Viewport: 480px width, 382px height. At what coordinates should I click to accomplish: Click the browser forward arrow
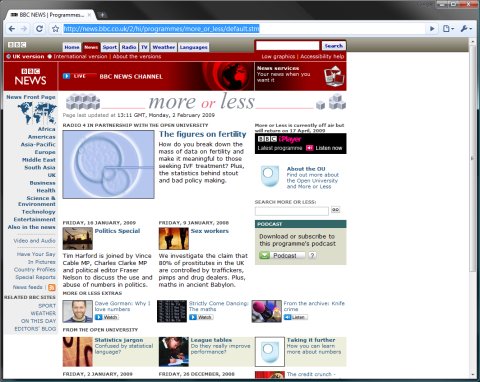(x=24, y=29)
